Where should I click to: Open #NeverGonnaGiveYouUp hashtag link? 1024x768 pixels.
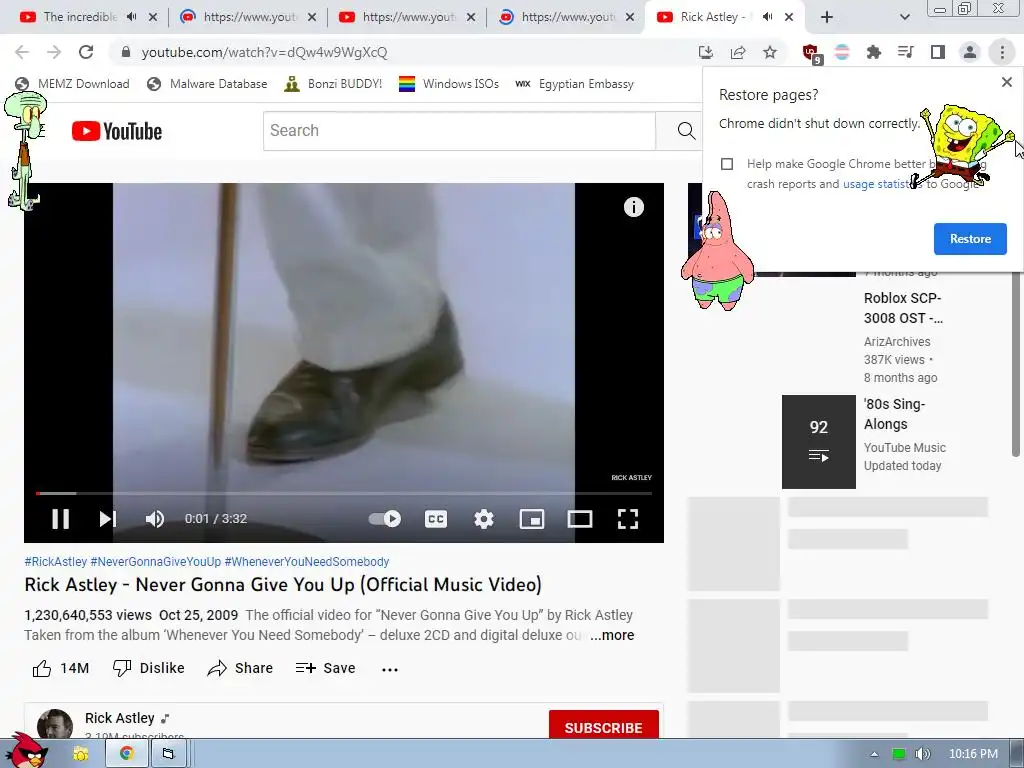click(x=155, y=562)
